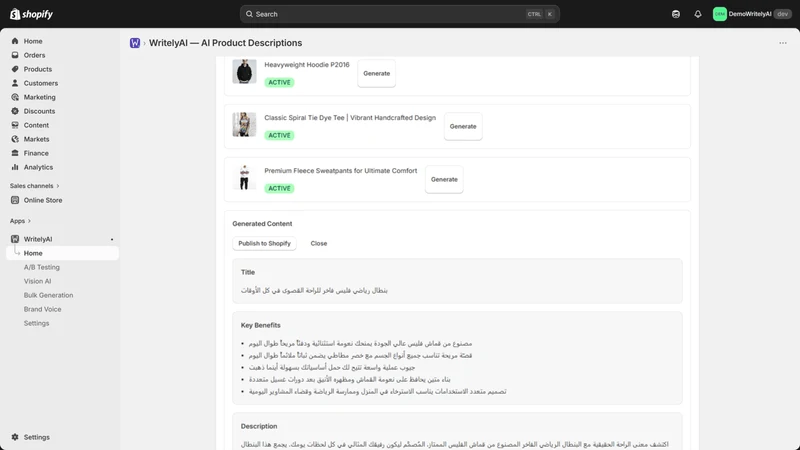Click the Finance sidebar label
The height and width of the screenshot is (450, 800).
point(36,153)
